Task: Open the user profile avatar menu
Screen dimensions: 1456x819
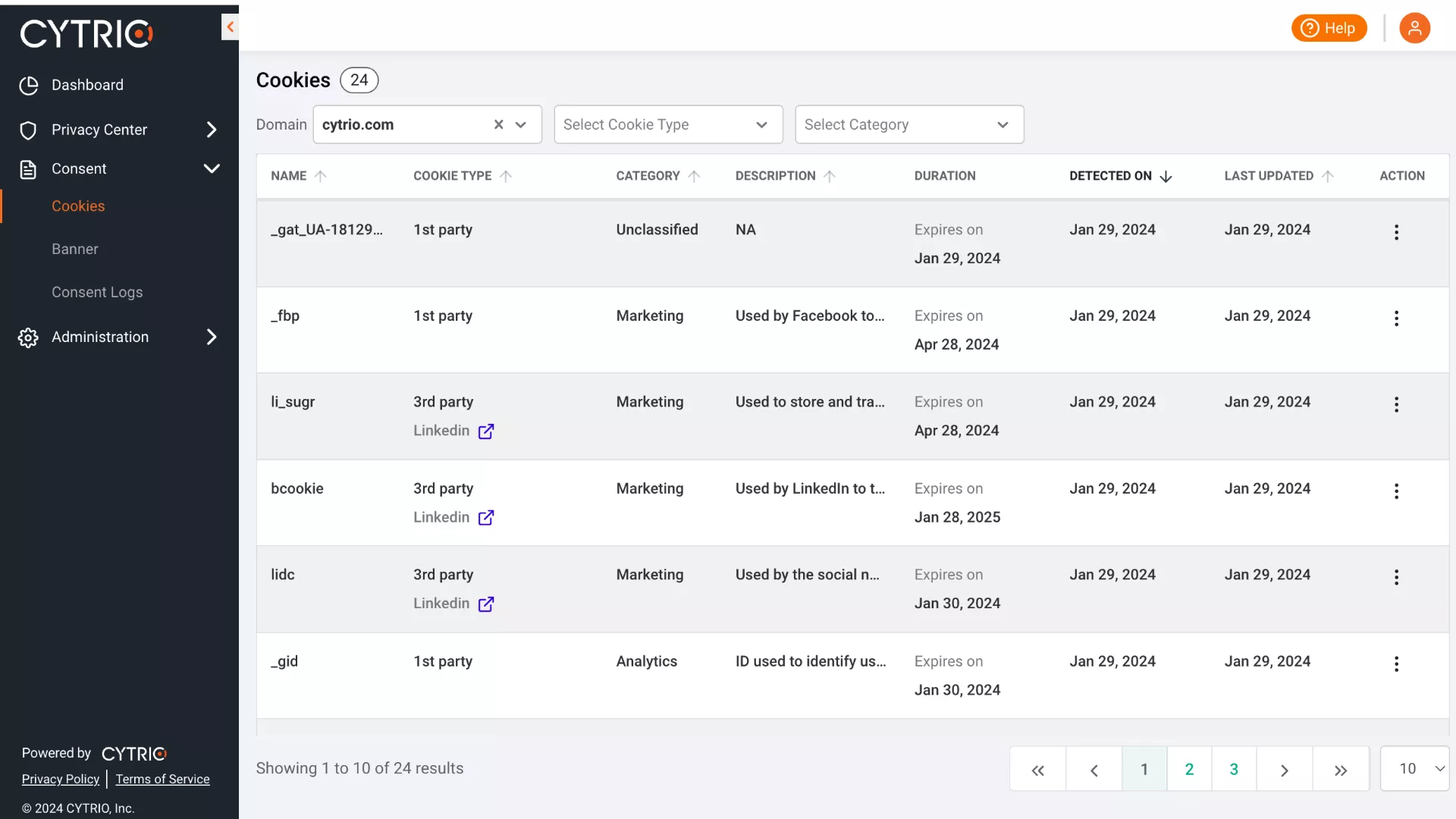Action: point(1414,28)
